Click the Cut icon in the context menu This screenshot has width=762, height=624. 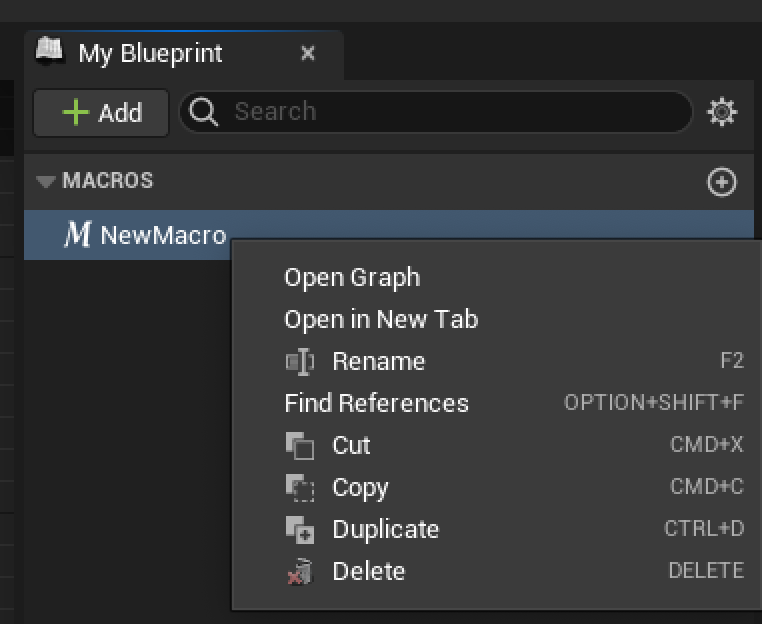(x=300, y=446)
